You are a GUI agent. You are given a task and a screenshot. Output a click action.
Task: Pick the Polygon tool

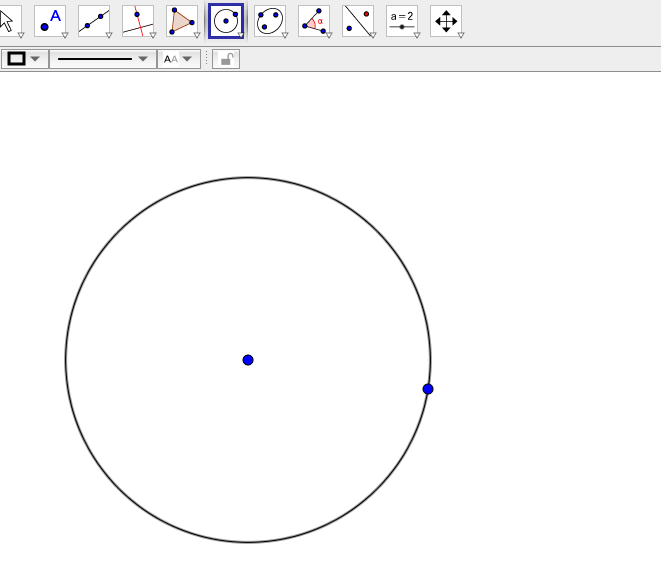(182, 20)
